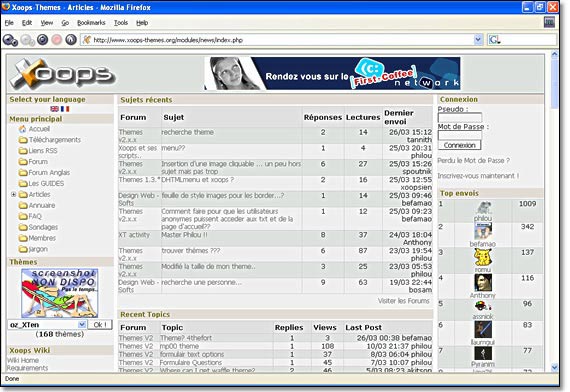Open the Les GUIDES menu link

click(46, 183)
